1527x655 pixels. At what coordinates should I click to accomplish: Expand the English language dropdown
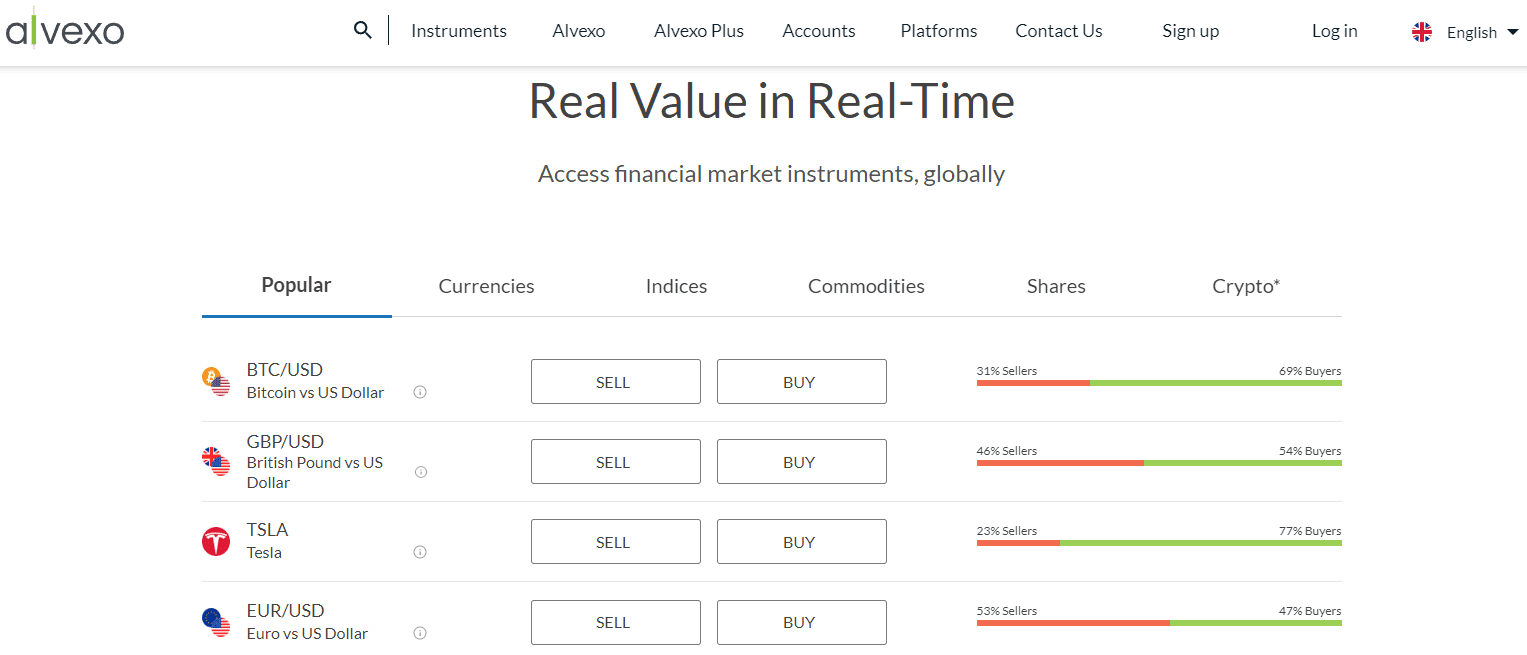coord(1470,32)
